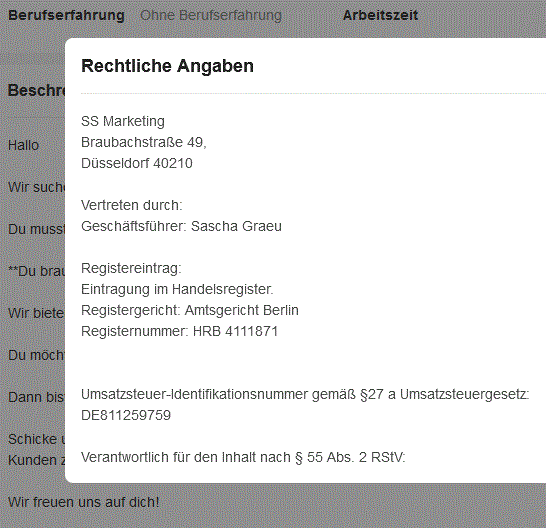Select the SS Marketing company name
This screenshot has height=528, width=546.
123,121
